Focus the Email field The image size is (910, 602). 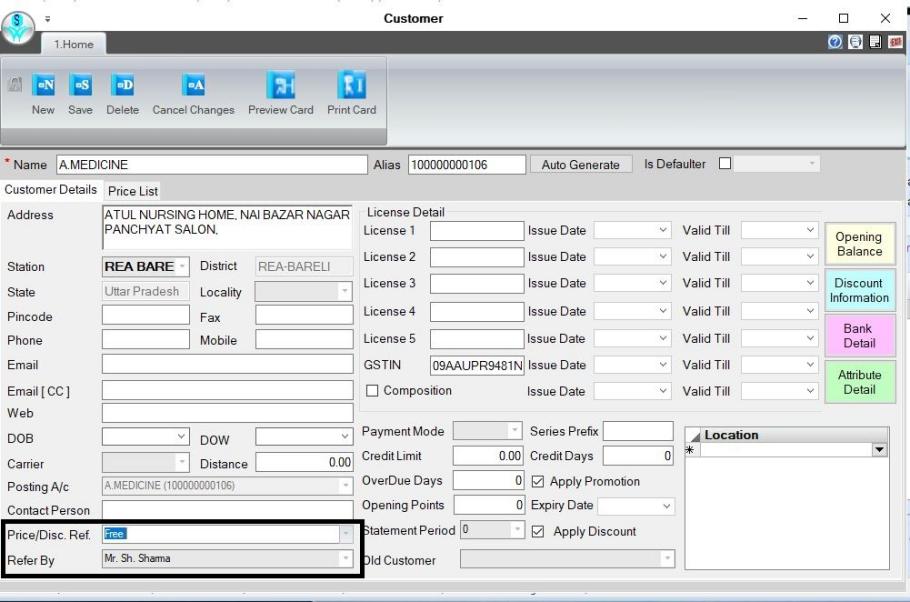click(x=228, y=365)
